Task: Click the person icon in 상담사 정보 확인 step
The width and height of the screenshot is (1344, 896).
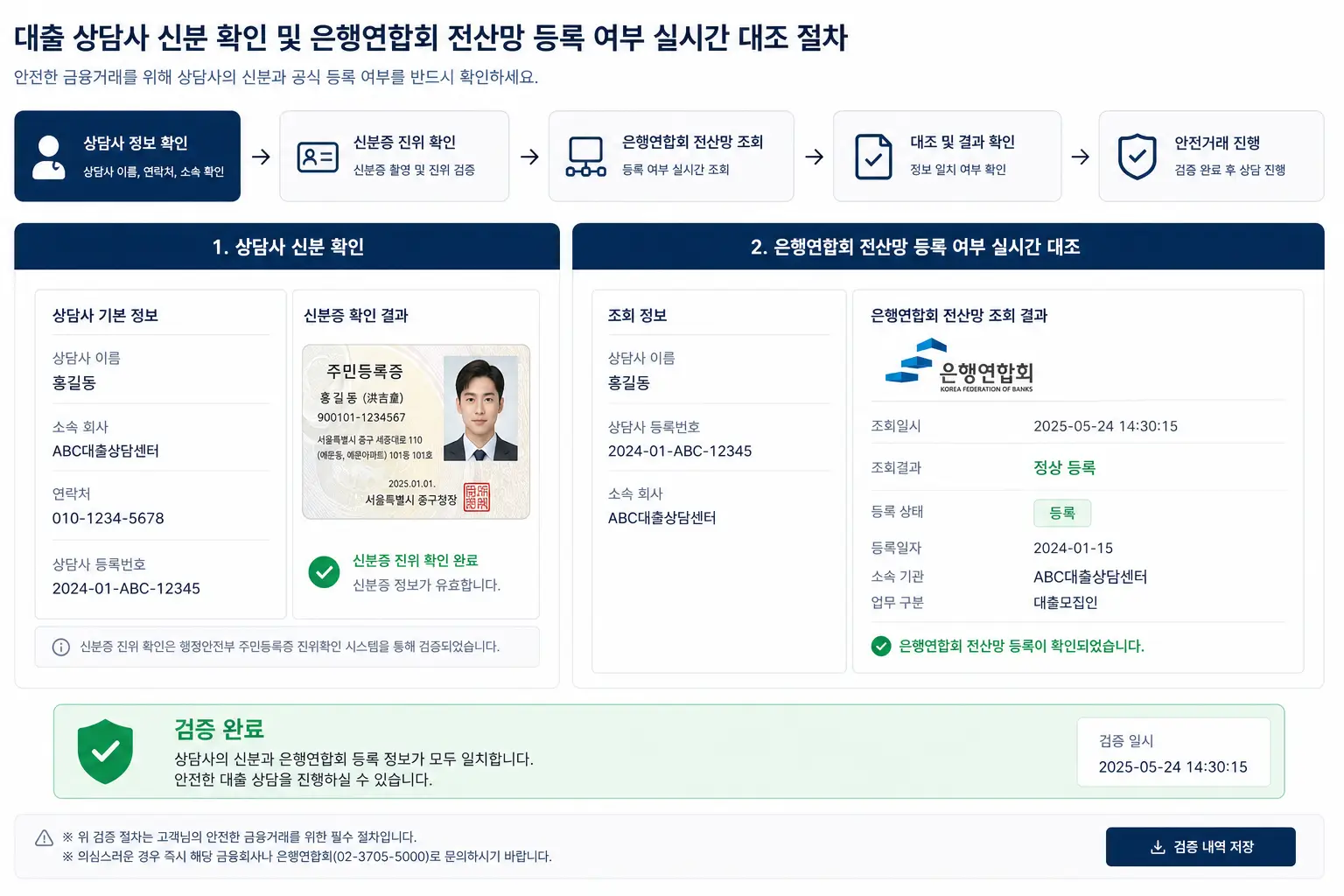Action: 48,157
